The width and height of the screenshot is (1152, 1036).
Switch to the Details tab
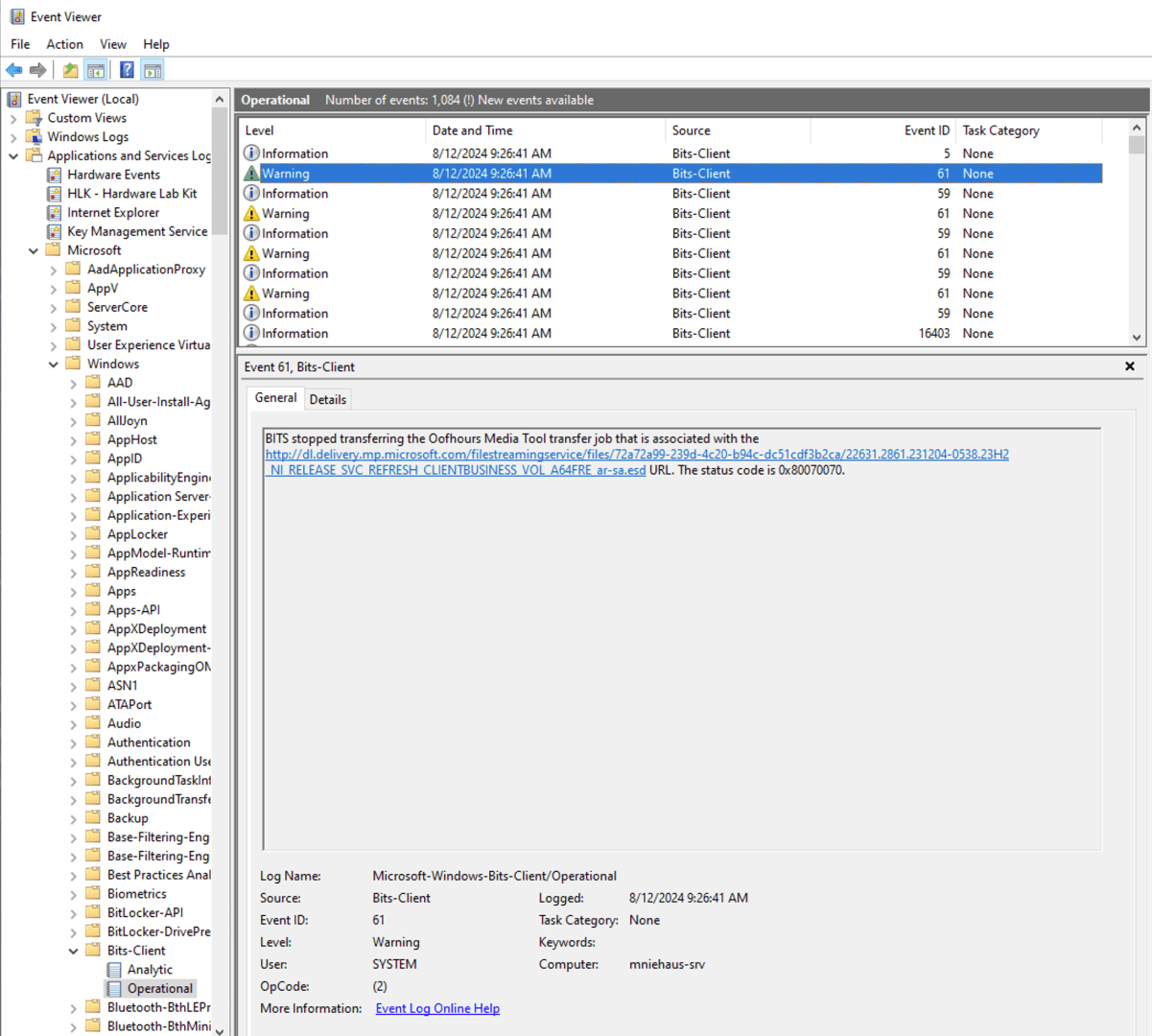[x=327, y=399]
